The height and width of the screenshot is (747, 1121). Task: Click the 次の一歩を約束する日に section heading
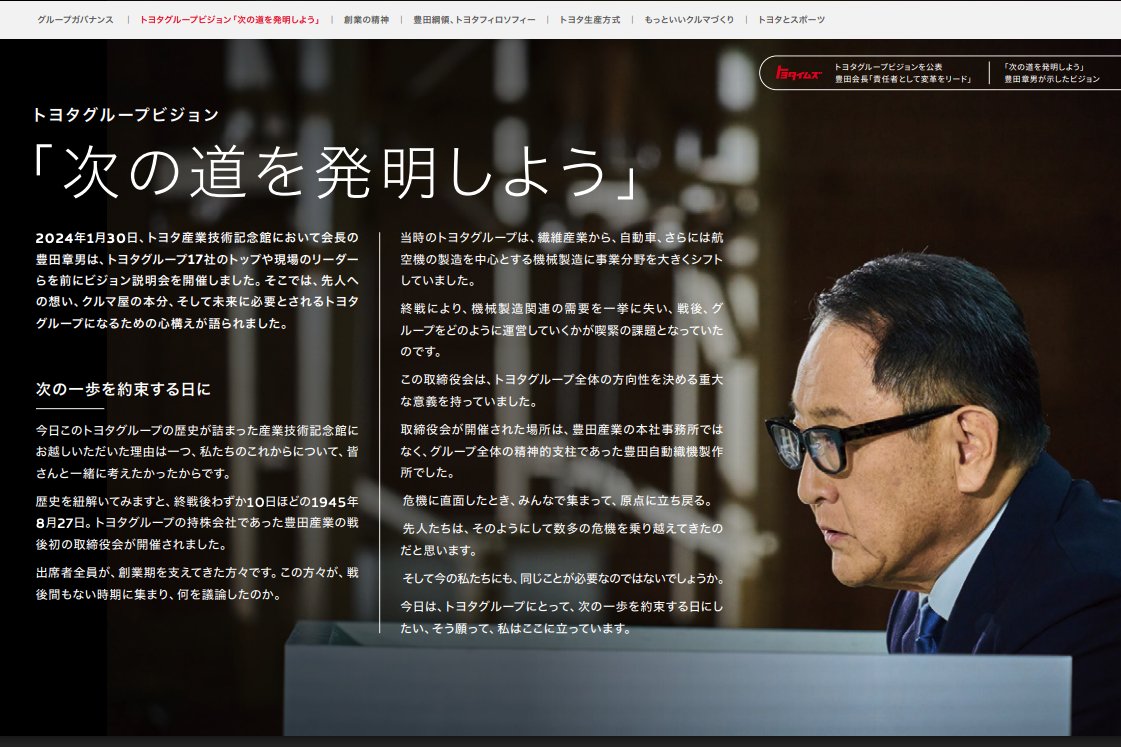point(123,388)
